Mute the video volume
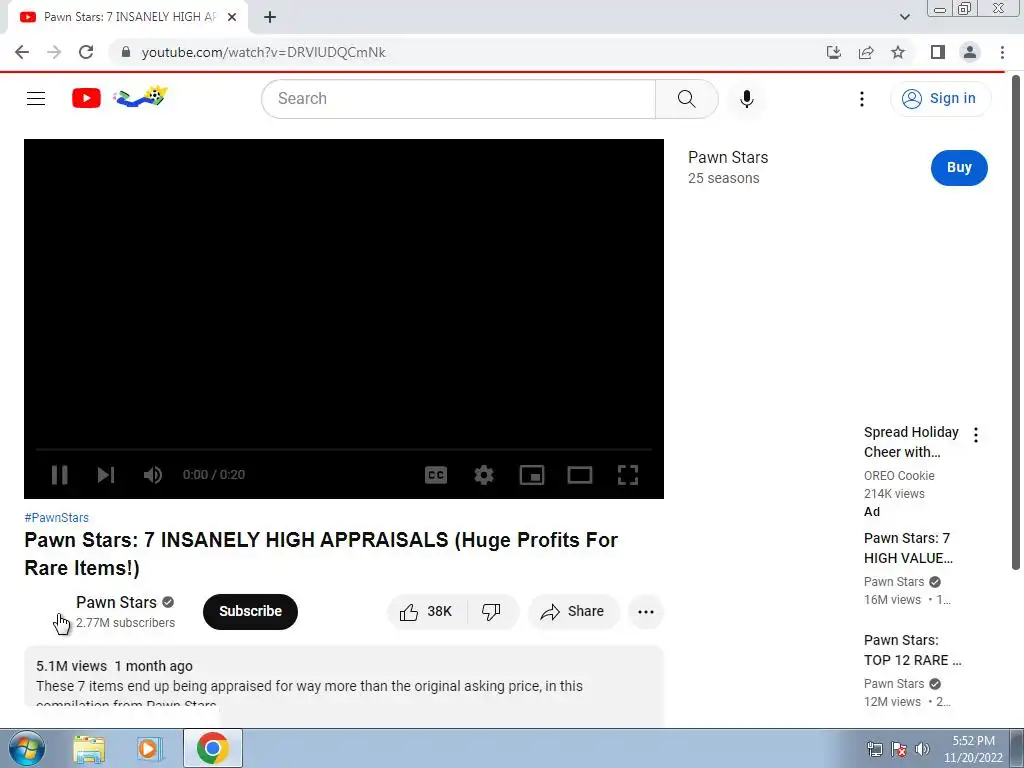1024x768 pixels. (x=153, y=475)
